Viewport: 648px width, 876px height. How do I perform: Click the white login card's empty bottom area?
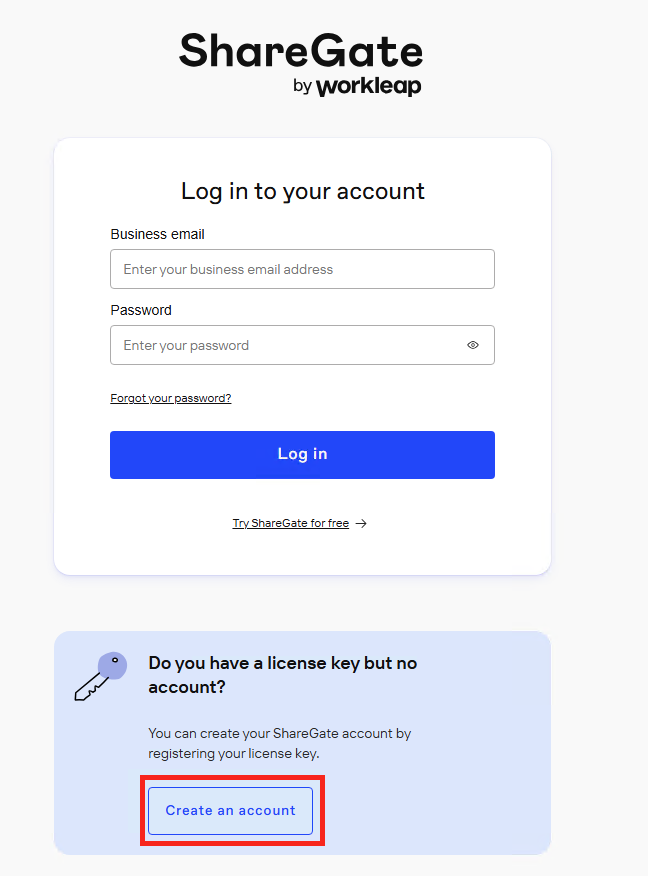click(302, 554)
